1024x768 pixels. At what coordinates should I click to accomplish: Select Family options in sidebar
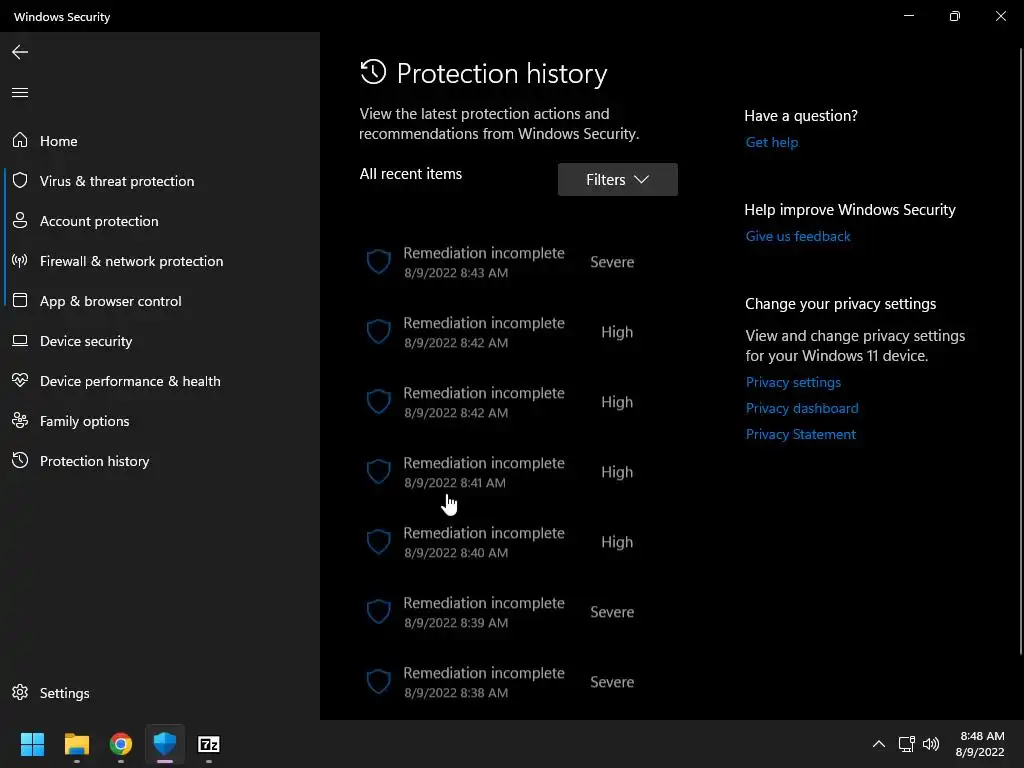click(x=84, y=421)
